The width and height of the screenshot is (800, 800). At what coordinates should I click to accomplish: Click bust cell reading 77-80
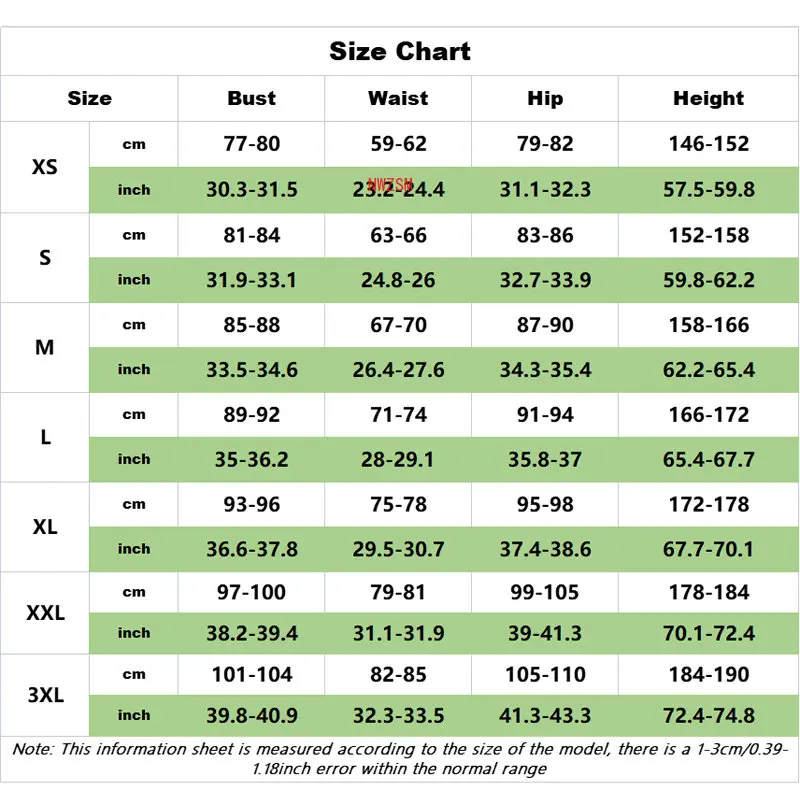pos(251,144)
